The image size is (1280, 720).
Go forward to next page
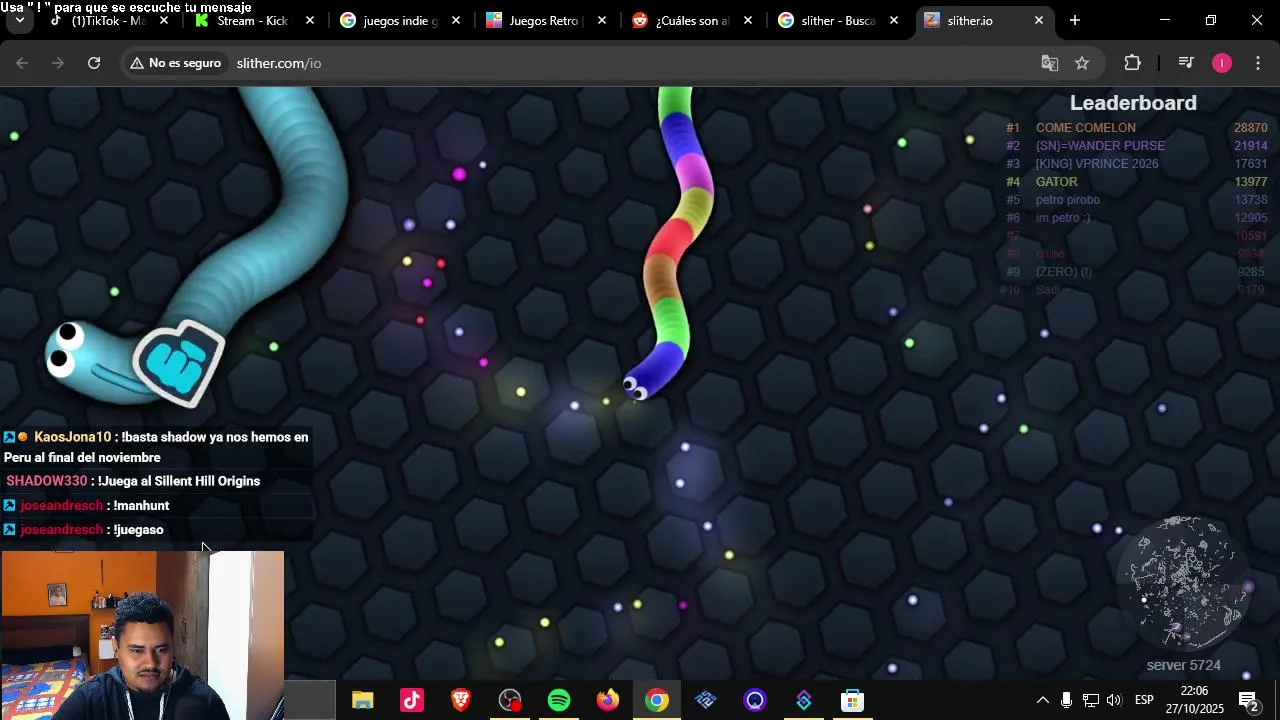(x=58, y=63)
